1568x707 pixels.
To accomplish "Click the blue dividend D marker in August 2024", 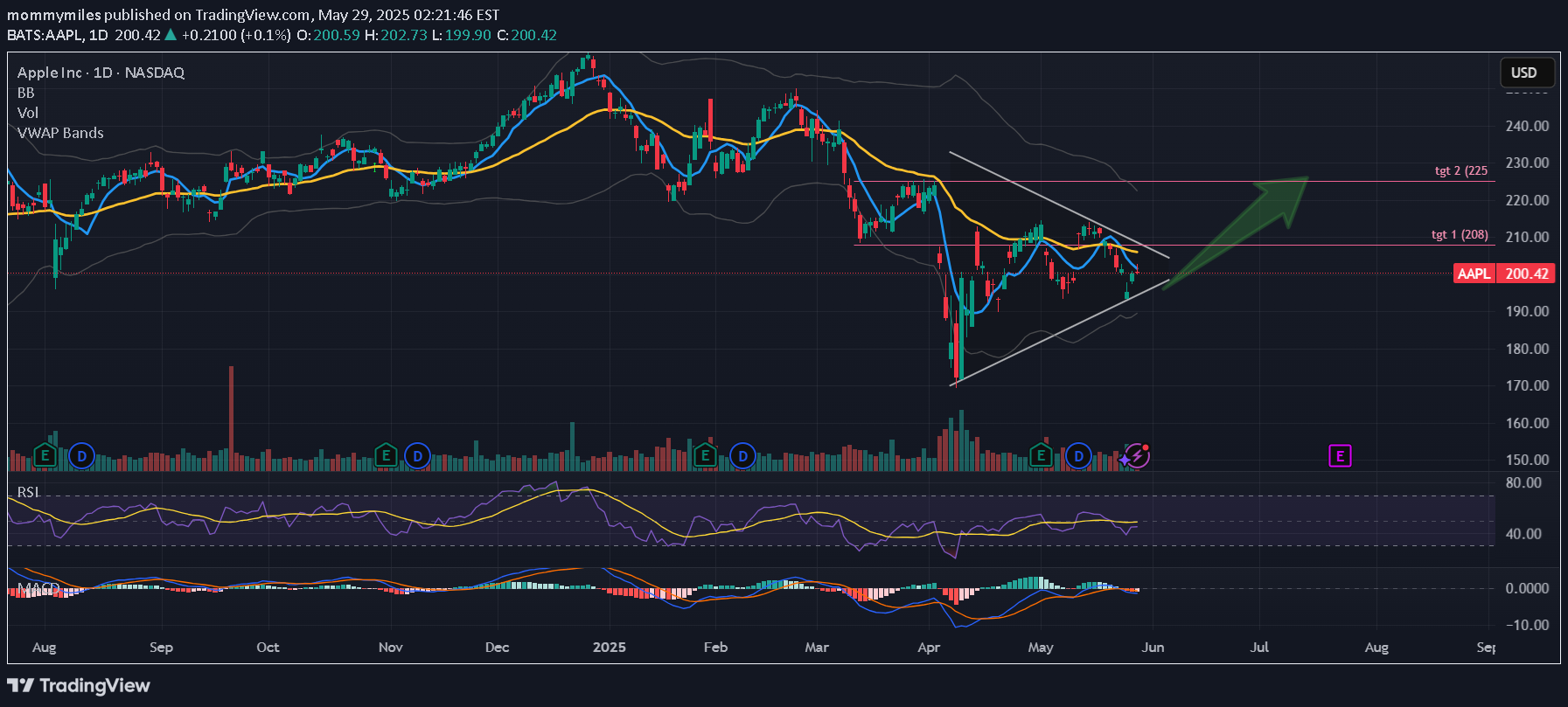I will (x=81, y=455).
